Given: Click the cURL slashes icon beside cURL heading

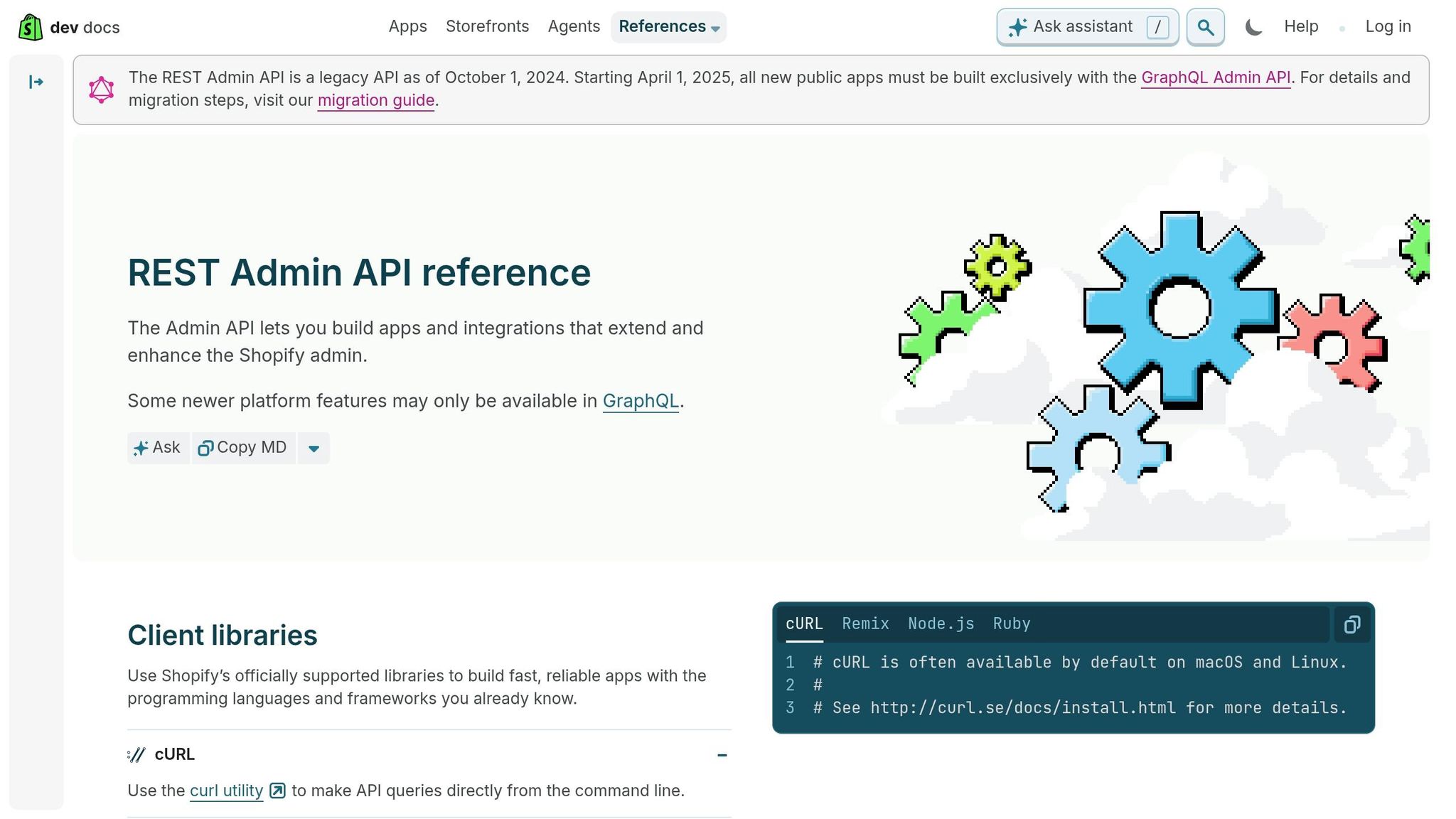Looking at the screenshot, I should point(136,754).
